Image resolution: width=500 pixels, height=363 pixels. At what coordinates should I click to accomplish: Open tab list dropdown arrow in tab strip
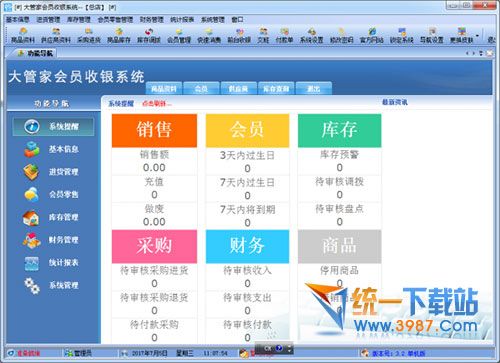[481, 53]
